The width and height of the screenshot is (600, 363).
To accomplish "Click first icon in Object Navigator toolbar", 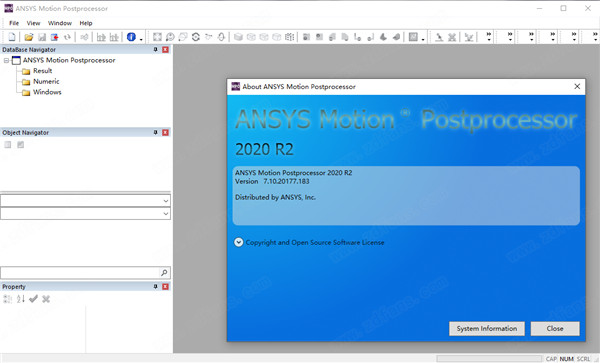I will pos(8,145).
